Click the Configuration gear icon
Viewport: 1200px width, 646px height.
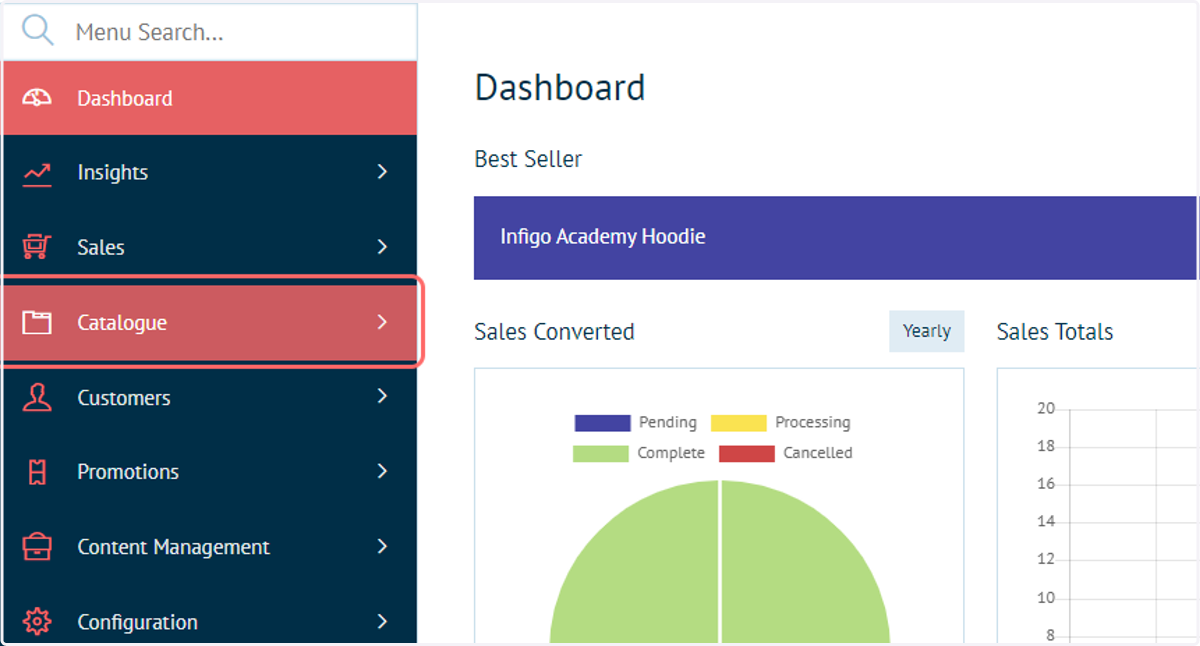[x=37, y=621]
